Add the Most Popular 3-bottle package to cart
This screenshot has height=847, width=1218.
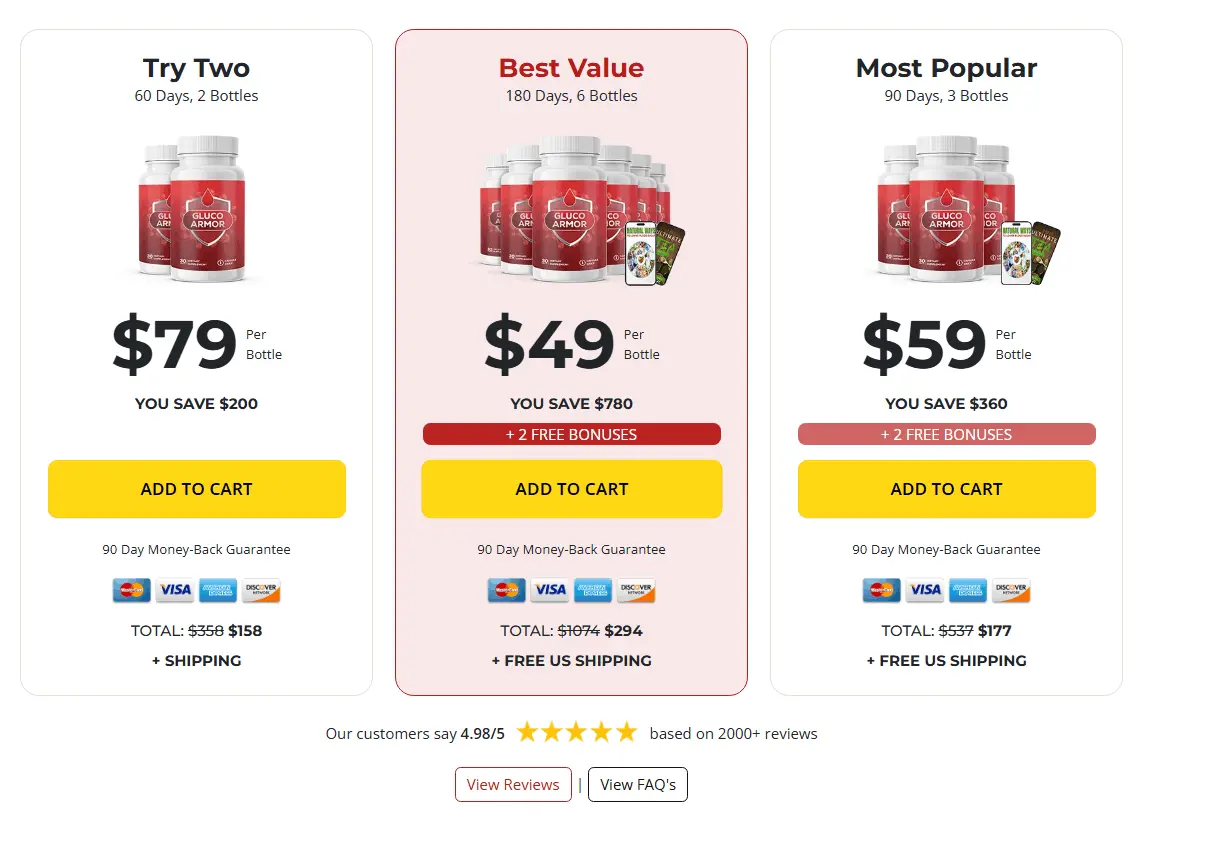pyautogui.click(x=947, y=489)
